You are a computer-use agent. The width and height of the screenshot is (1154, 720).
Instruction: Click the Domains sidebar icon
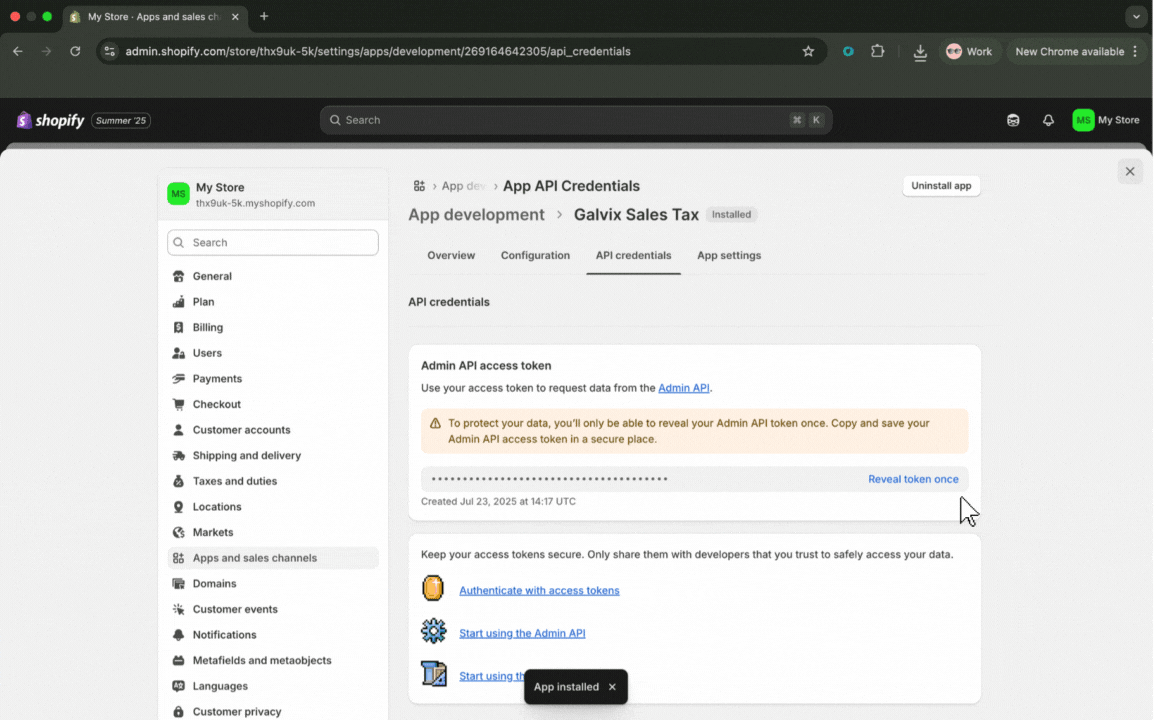point(178,584)
